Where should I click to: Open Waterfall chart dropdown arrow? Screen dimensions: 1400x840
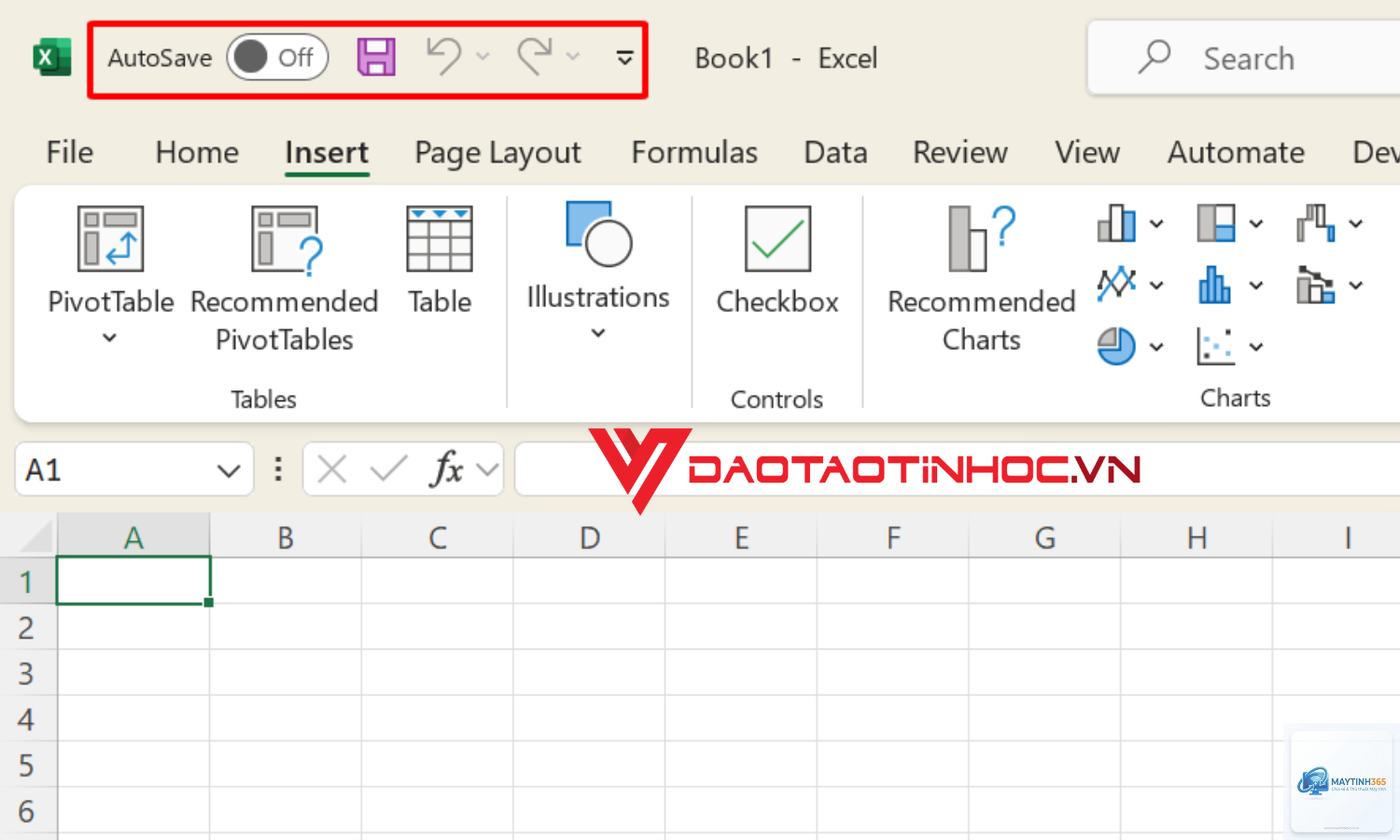(1356, 224)
